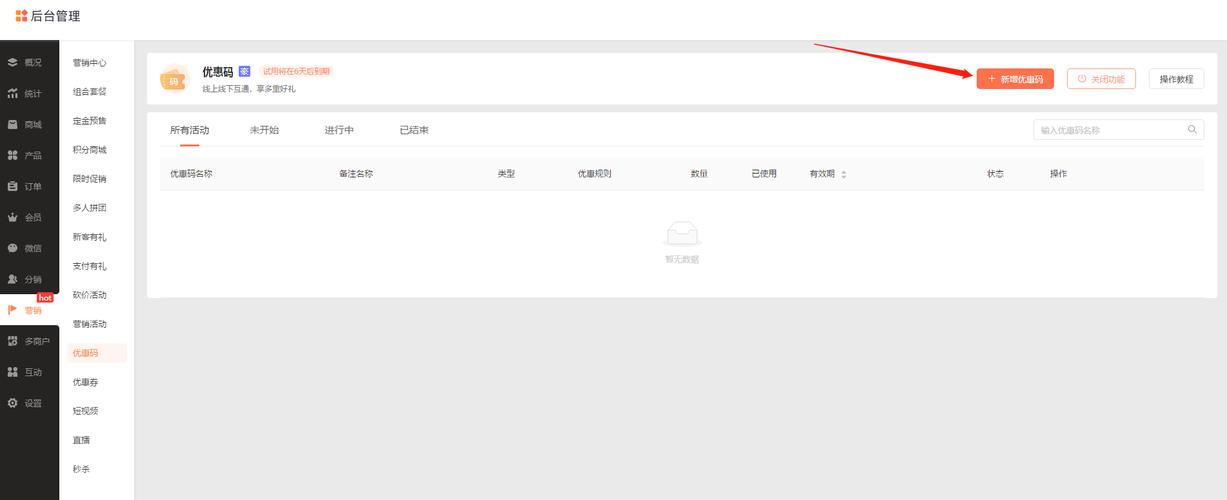Switch to 进行中 tab
The width and height of the screenshot is (1227, 500).
pyautogui.click(x=339, y=130)
